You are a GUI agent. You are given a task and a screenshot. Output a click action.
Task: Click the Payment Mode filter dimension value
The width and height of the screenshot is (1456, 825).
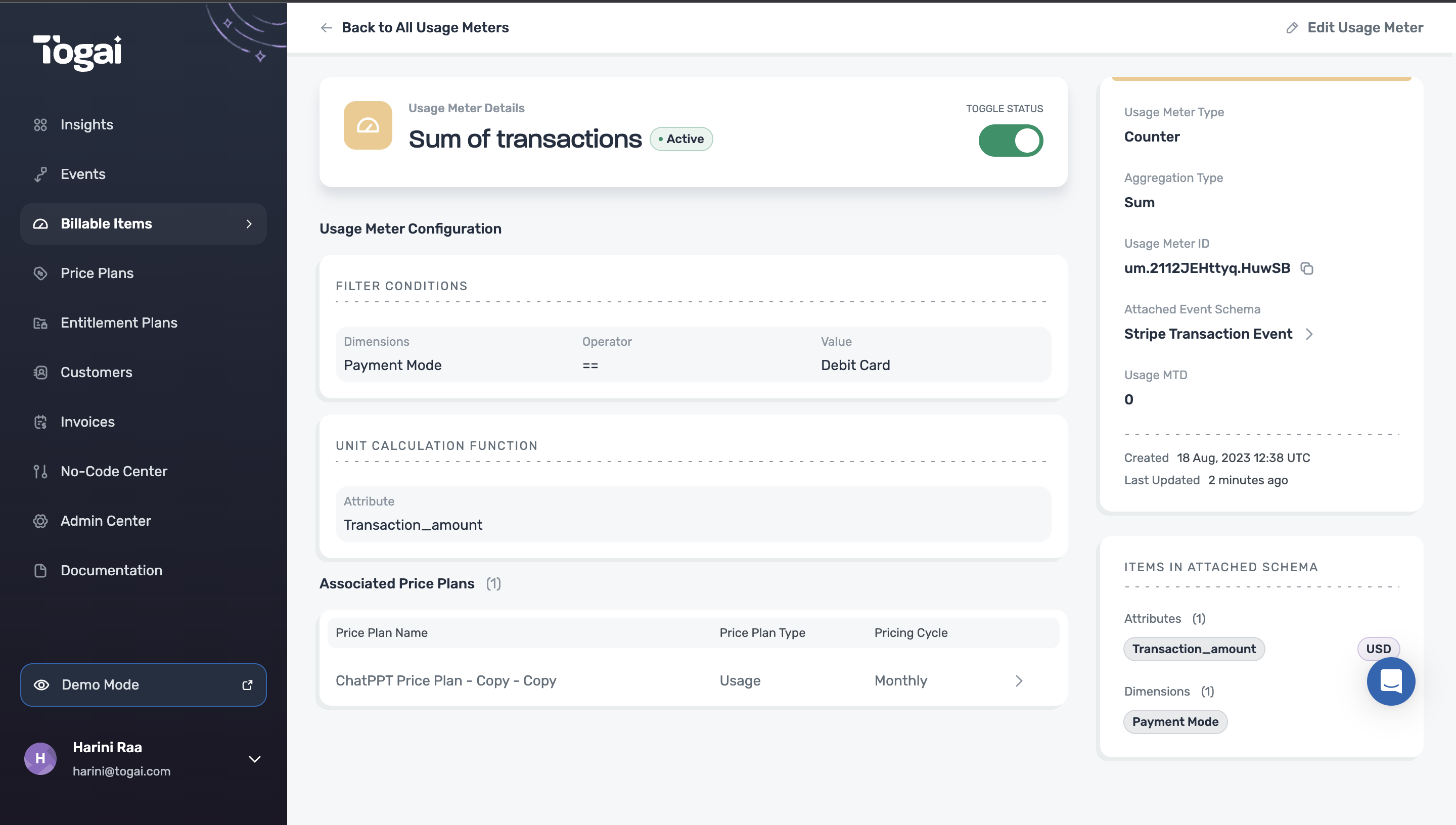coord(393,365)
